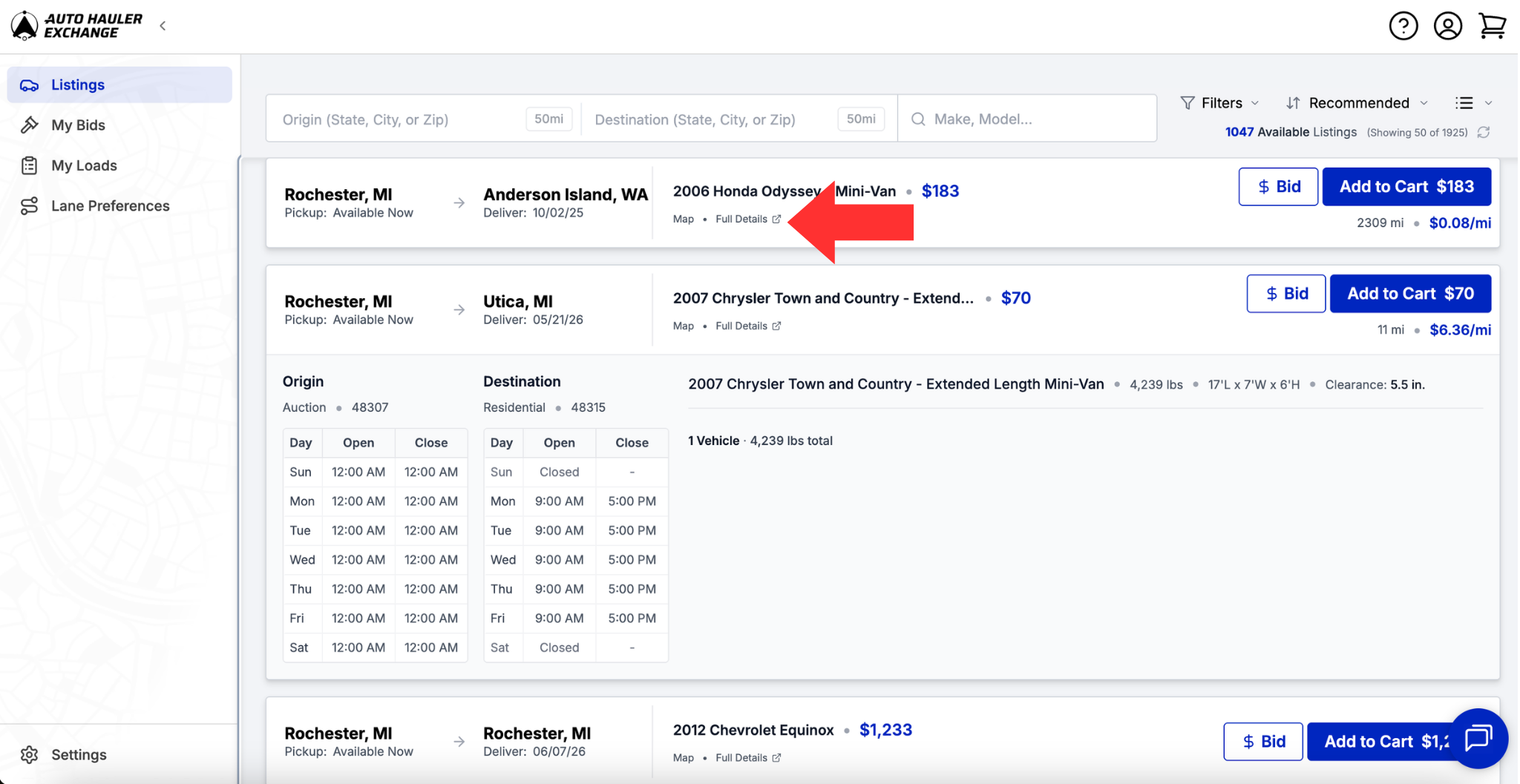Viewport: 1520px width, 784px height.
Task: Change list view layout dropdown
Action: tap(1473, 103)
